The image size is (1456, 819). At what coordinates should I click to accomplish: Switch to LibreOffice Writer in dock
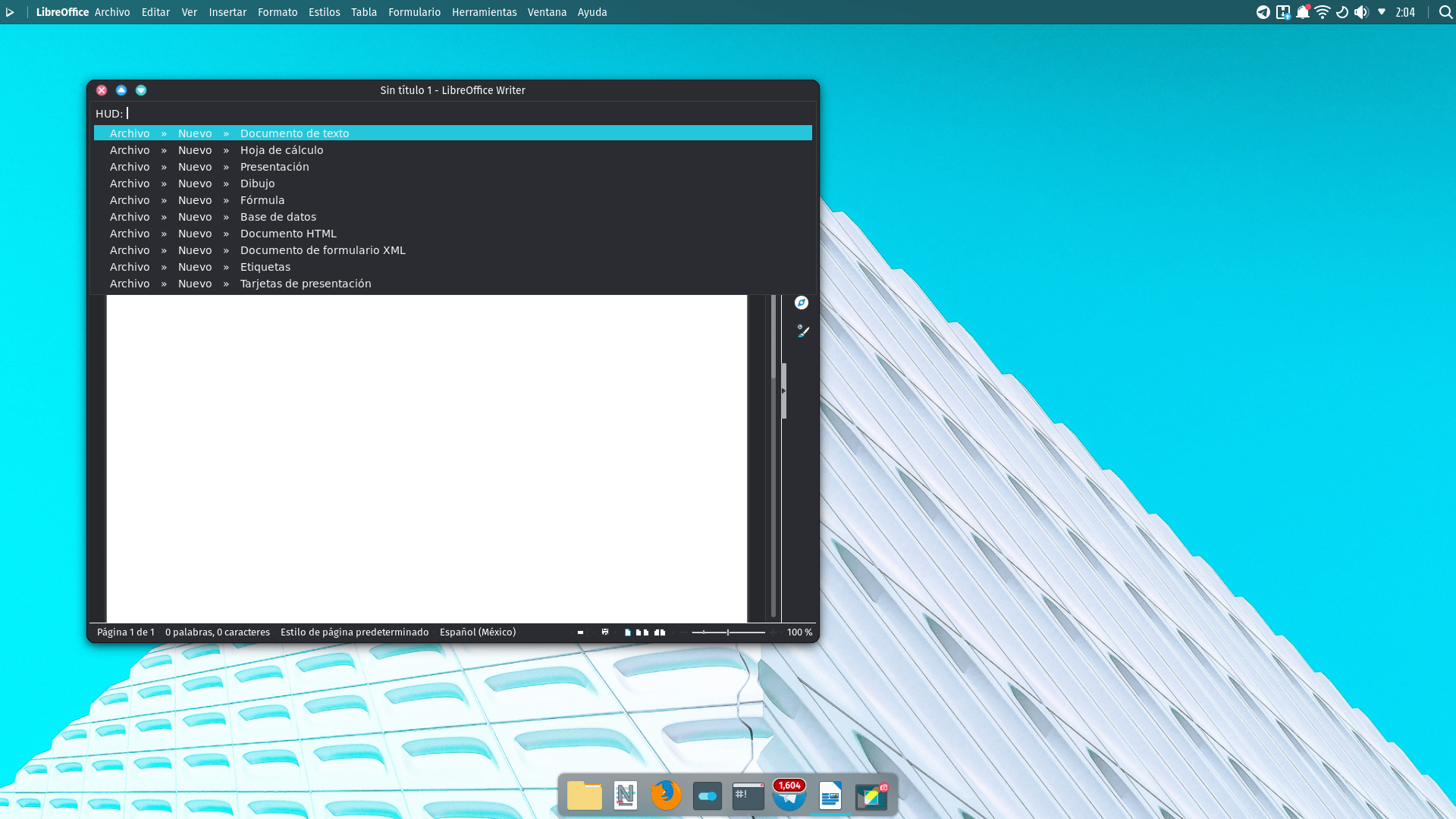click(830, 795)
